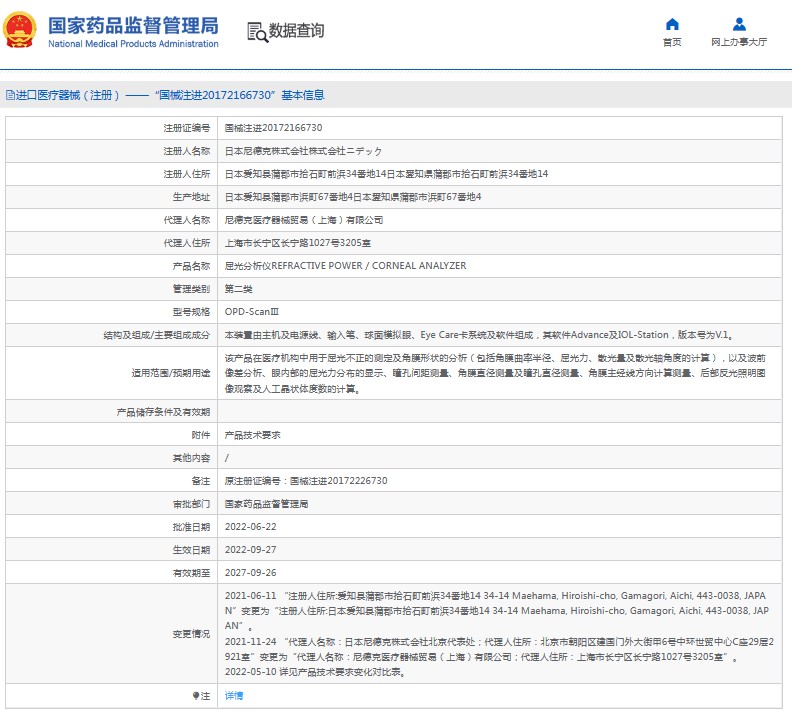Click the 国家药品监督管理局 title

tap(133, 25)
